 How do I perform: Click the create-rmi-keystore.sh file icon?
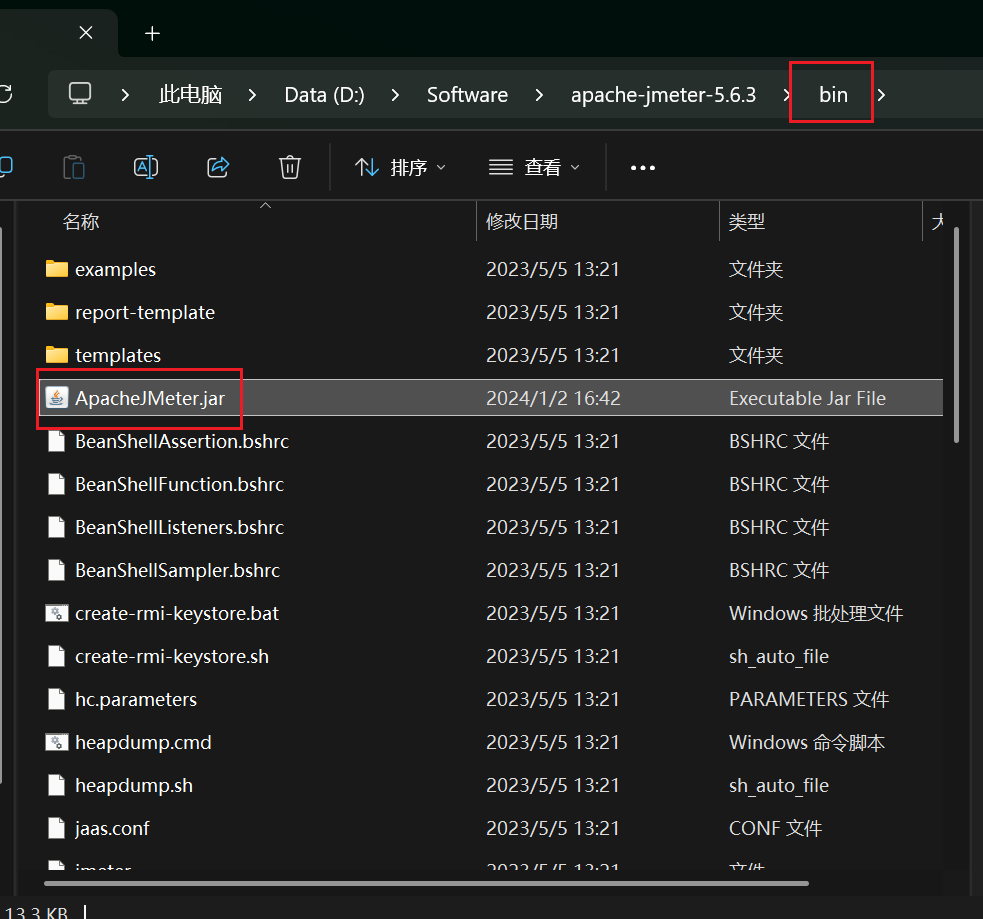pyautogui.click(x=56, y=656)
